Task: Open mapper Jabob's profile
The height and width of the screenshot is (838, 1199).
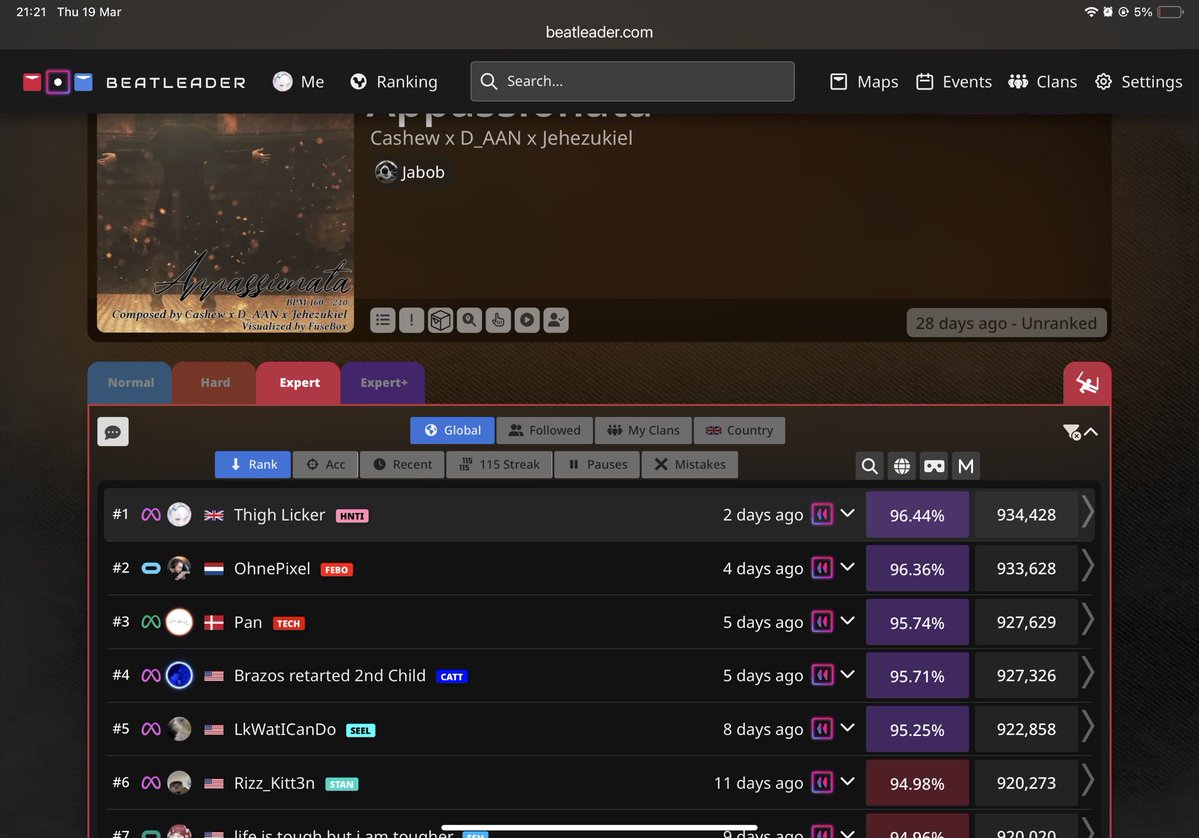Action: (410, 172)
